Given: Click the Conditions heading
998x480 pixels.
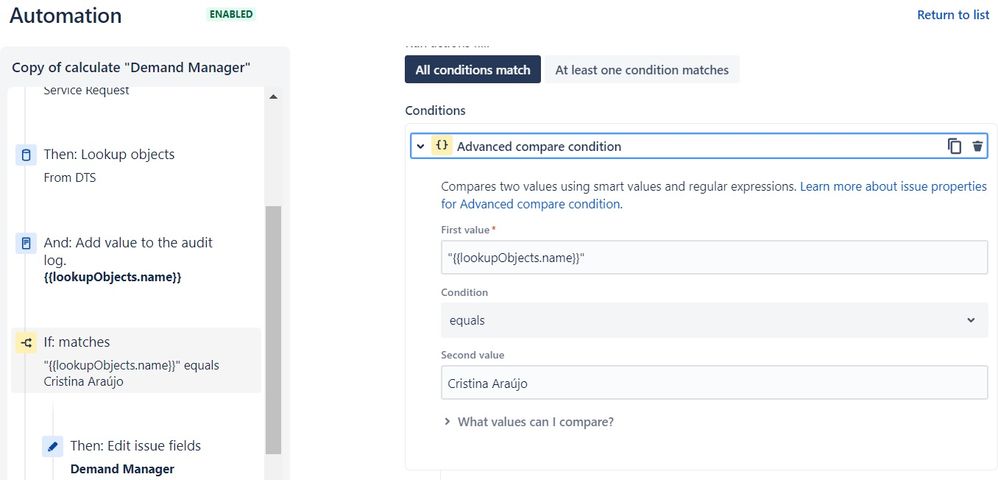Looking at the screenshot, I should (x=435, y=110).
